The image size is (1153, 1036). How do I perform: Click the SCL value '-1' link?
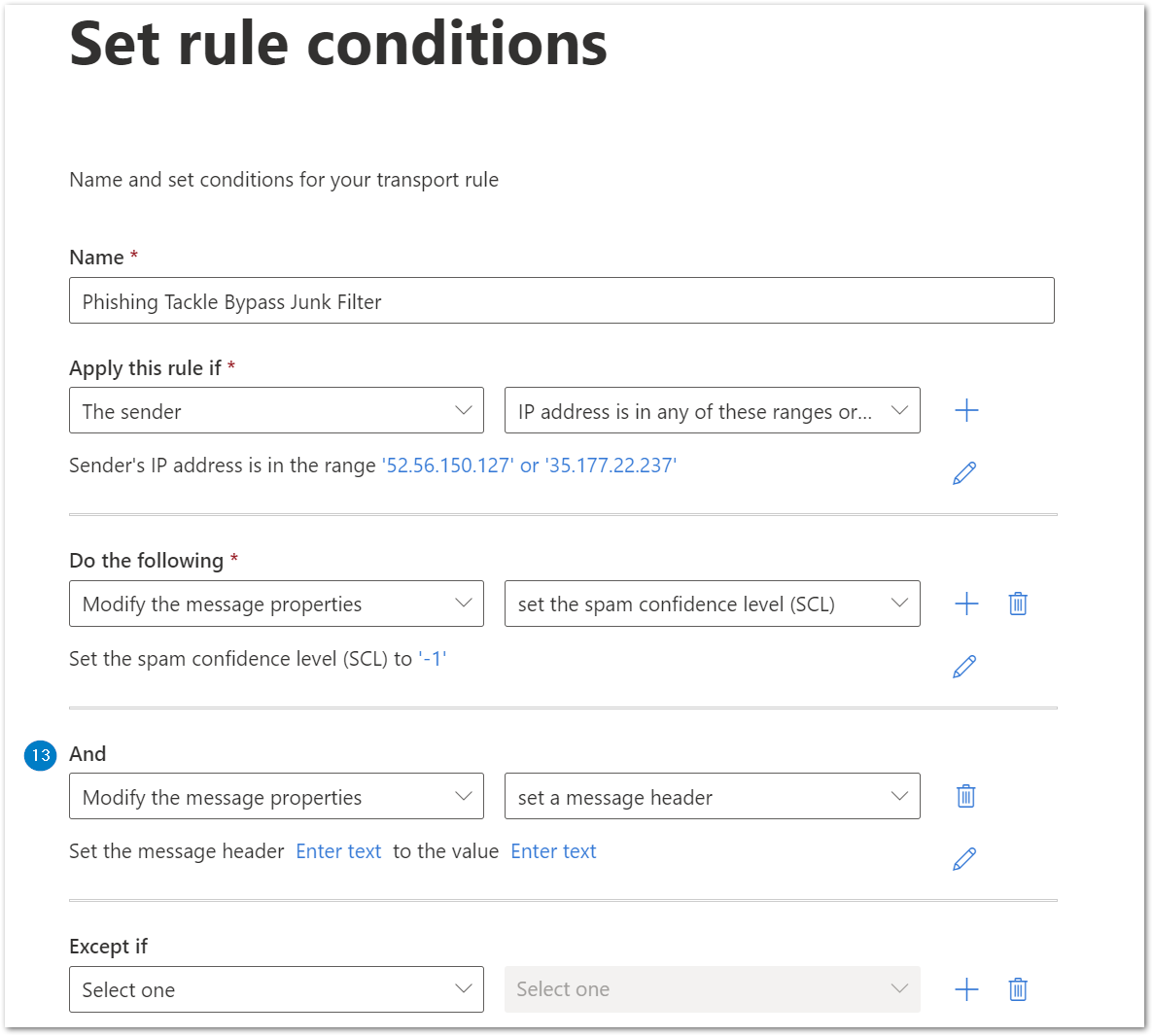click(x=433, y=659)
